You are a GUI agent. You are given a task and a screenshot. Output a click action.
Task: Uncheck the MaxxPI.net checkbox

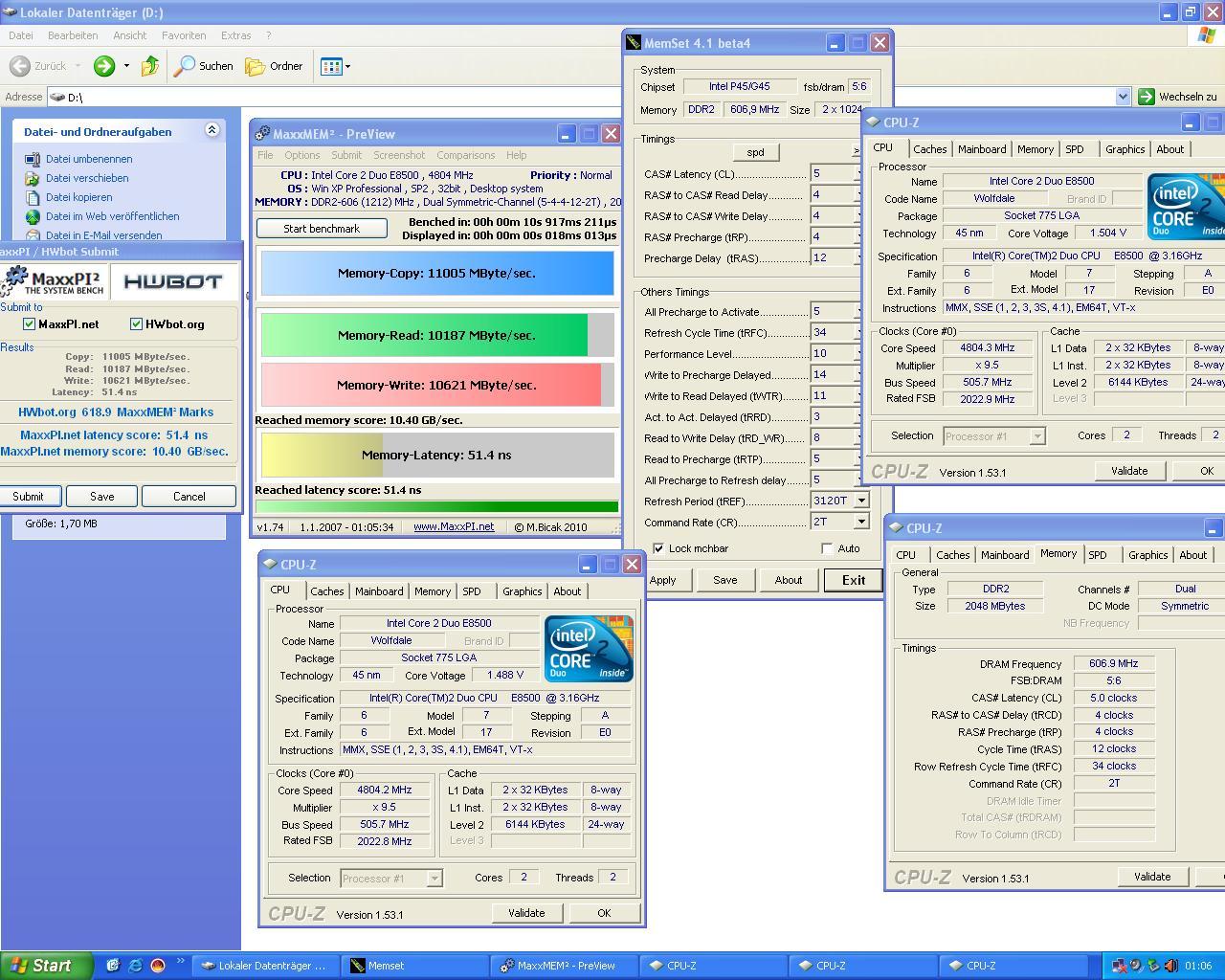point(30,324)
